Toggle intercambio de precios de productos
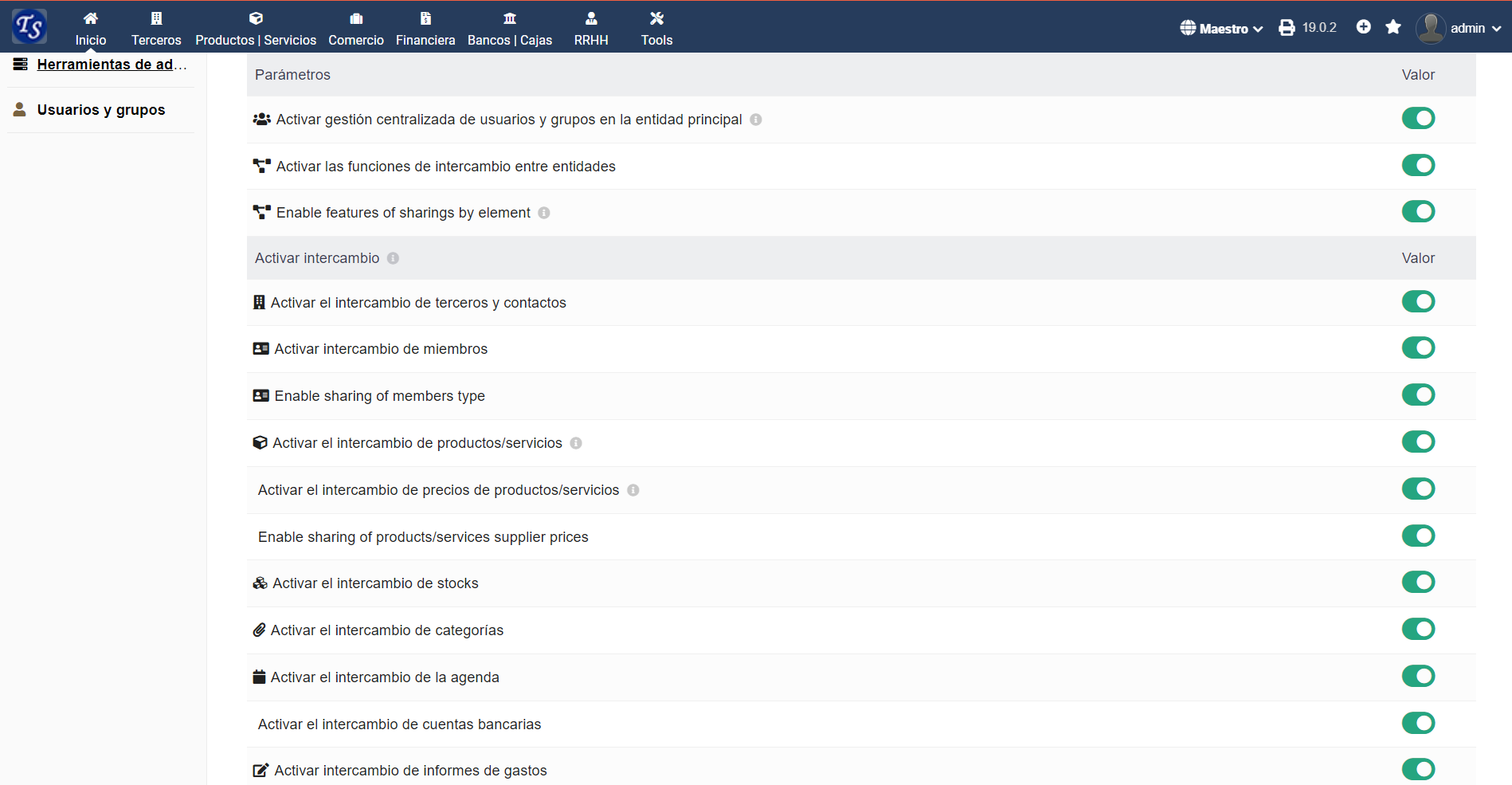This screenshot has width=1512, height=785. (1419, 489)
